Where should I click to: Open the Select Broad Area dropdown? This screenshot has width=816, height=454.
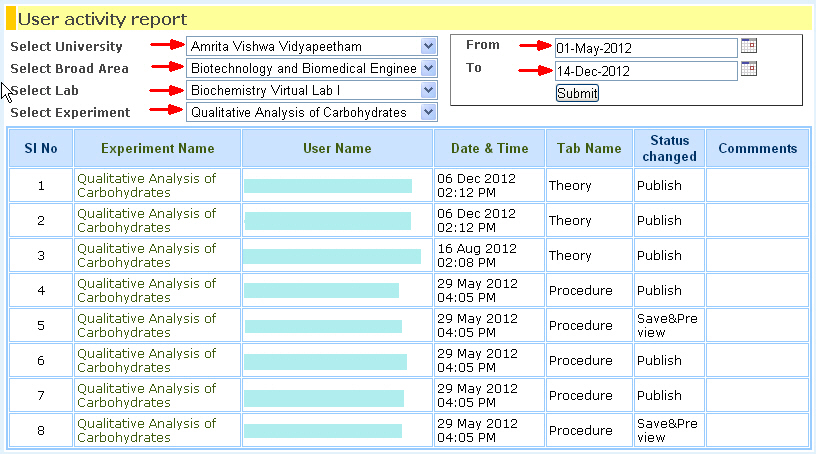click(x=429, y=68)
